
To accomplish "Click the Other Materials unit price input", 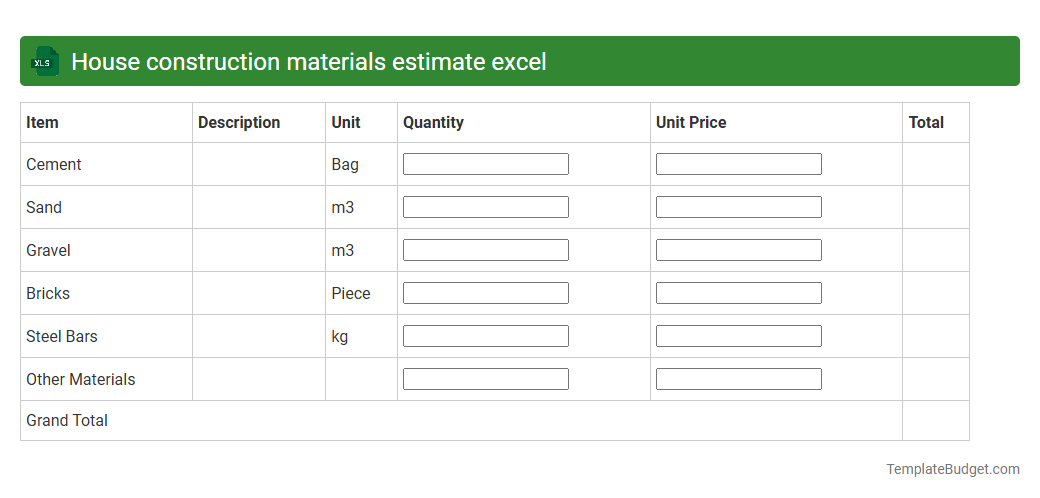I will (738, 379).
